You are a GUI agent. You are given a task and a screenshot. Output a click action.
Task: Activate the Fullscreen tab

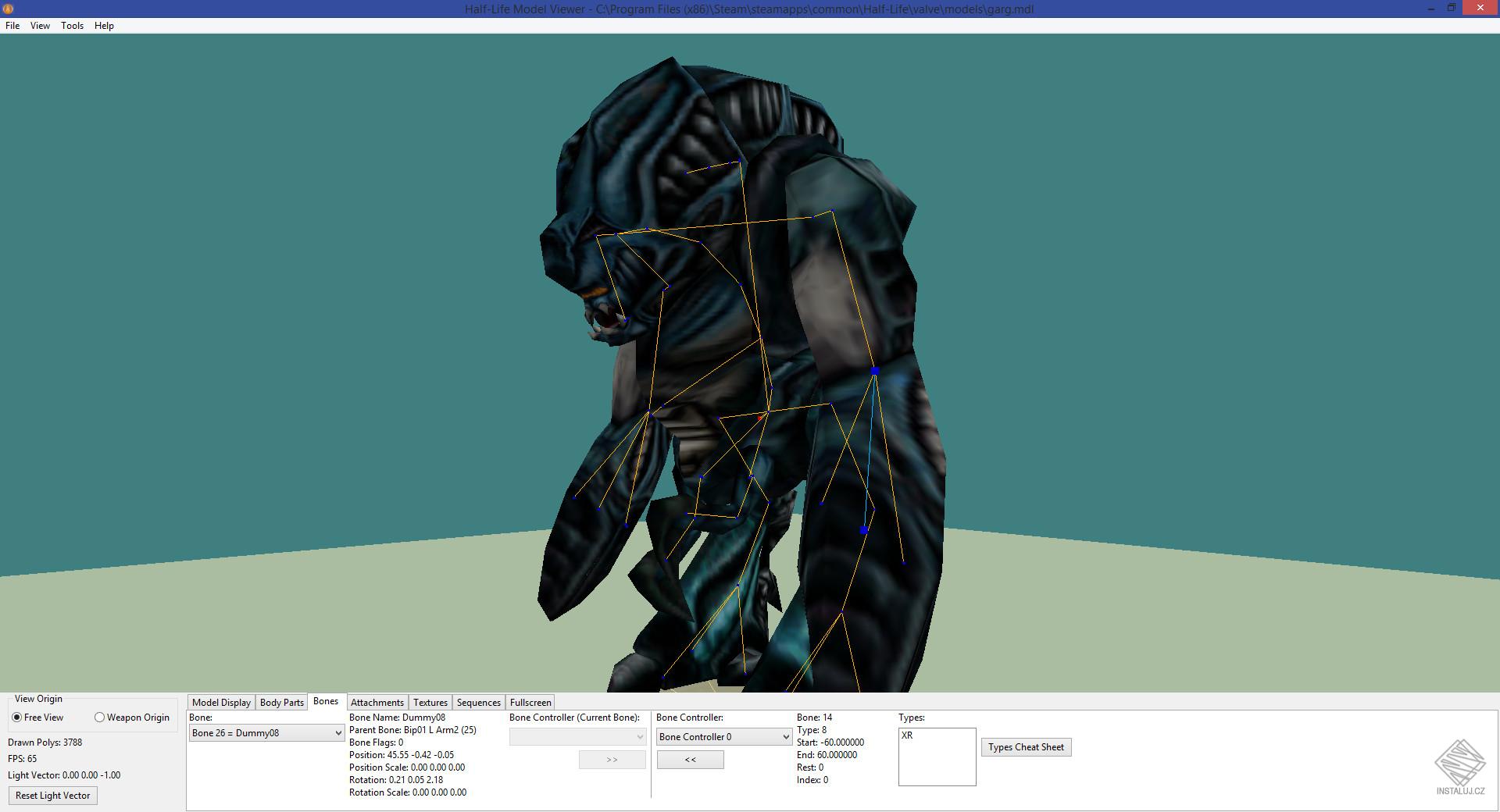530,702
